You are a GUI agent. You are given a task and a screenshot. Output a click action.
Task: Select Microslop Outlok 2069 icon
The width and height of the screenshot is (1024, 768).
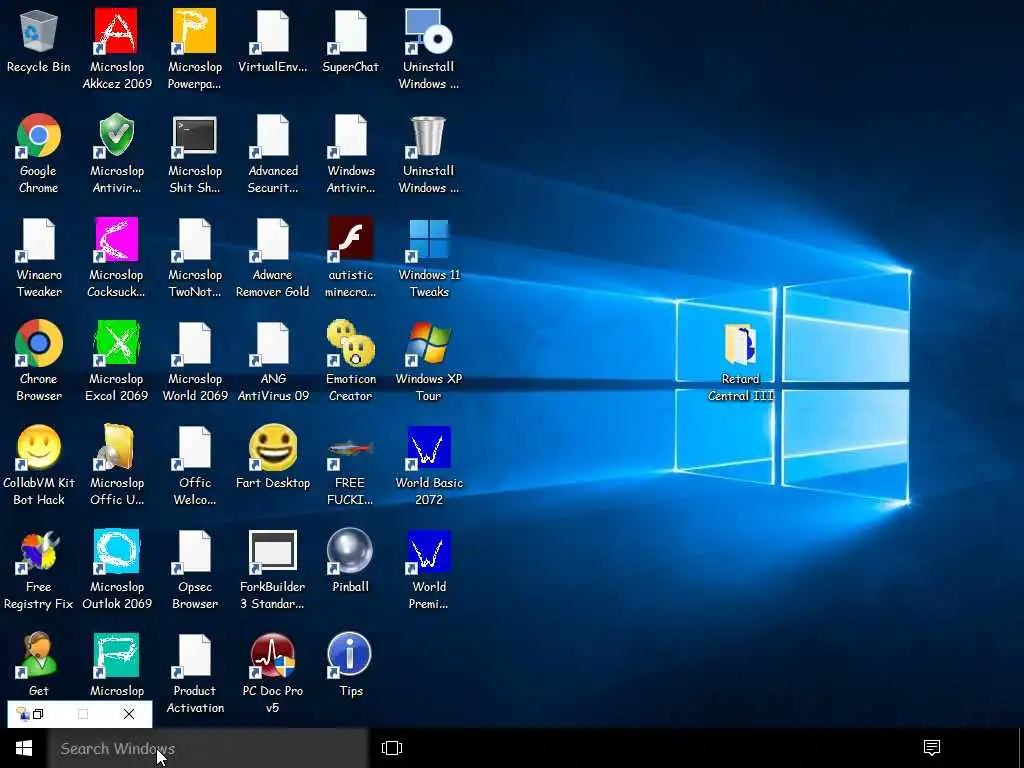click(117, 569)
